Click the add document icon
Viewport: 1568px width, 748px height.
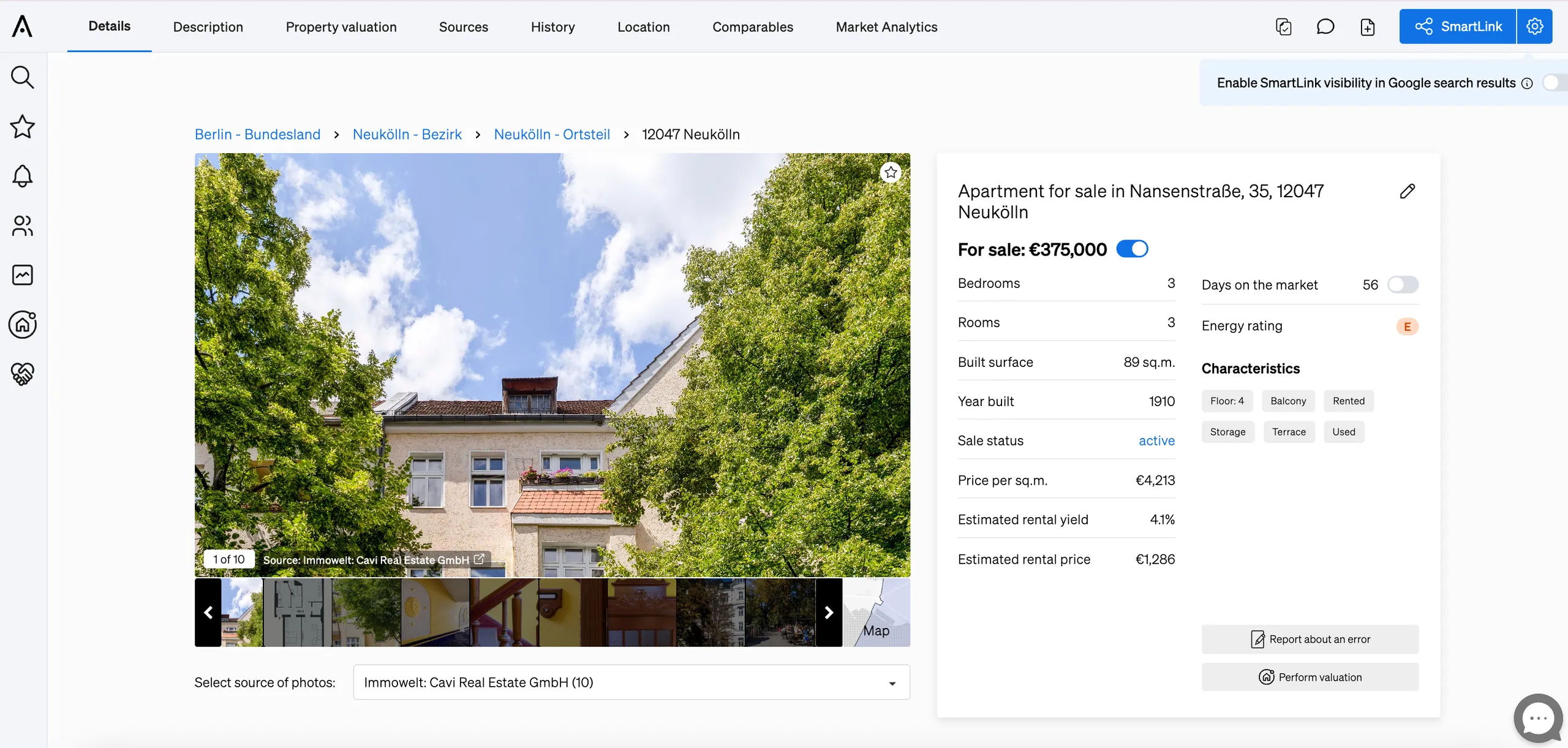click(x=1368, y=26)
